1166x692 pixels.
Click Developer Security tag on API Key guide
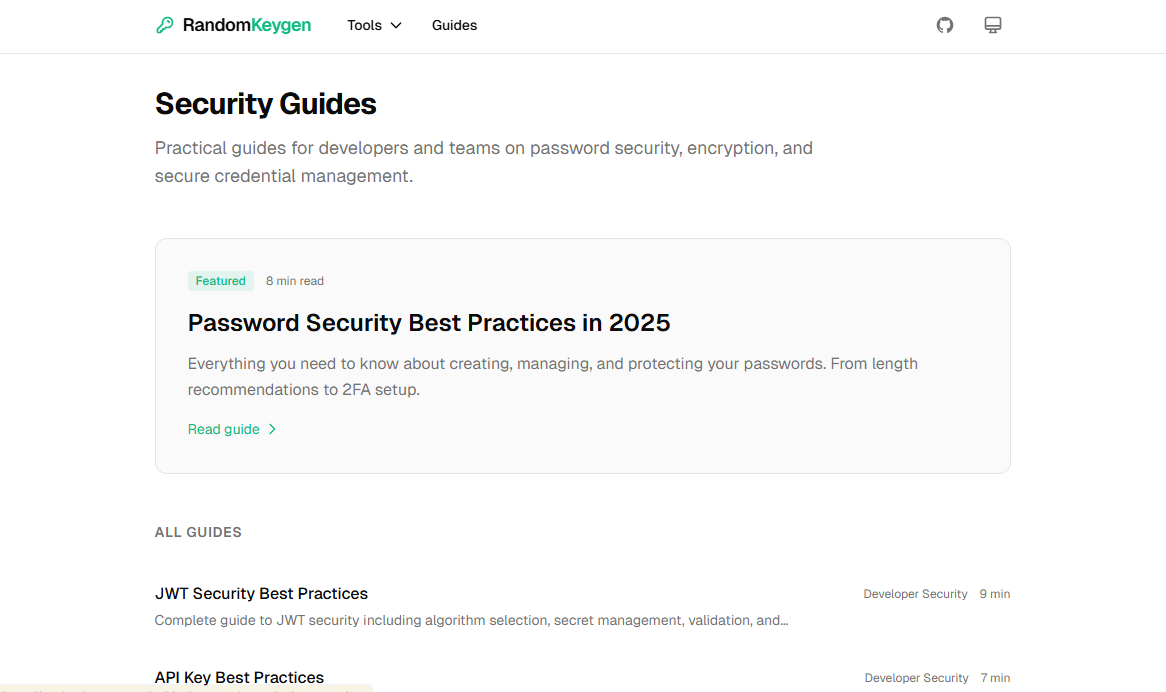(916, 678)
